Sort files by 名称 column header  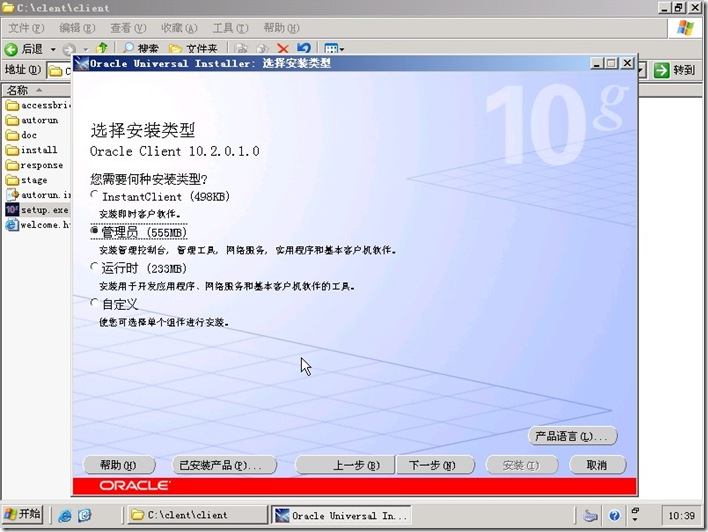click(x=36, y=90)
